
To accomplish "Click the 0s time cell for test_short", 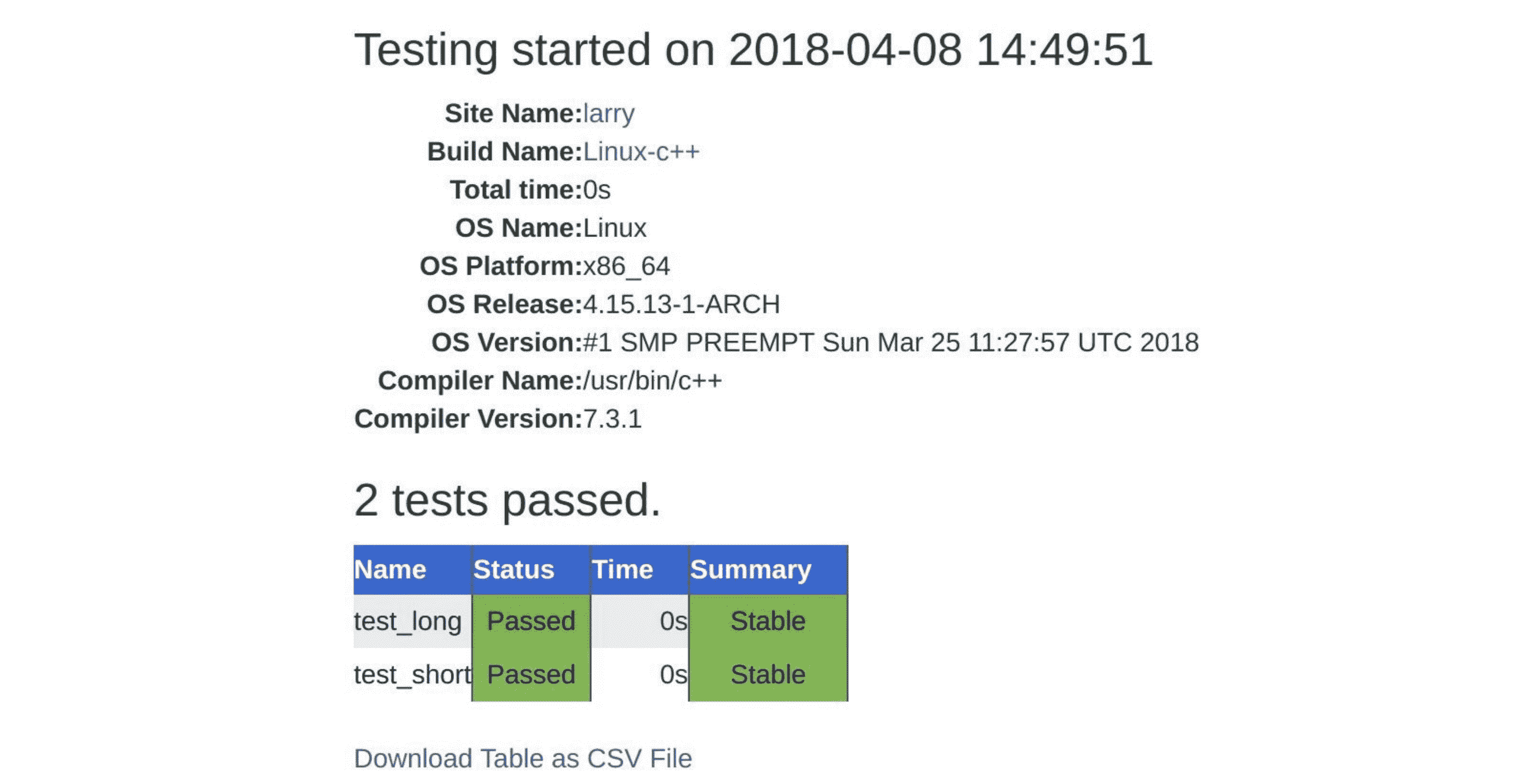I will (x=673, y=675).
